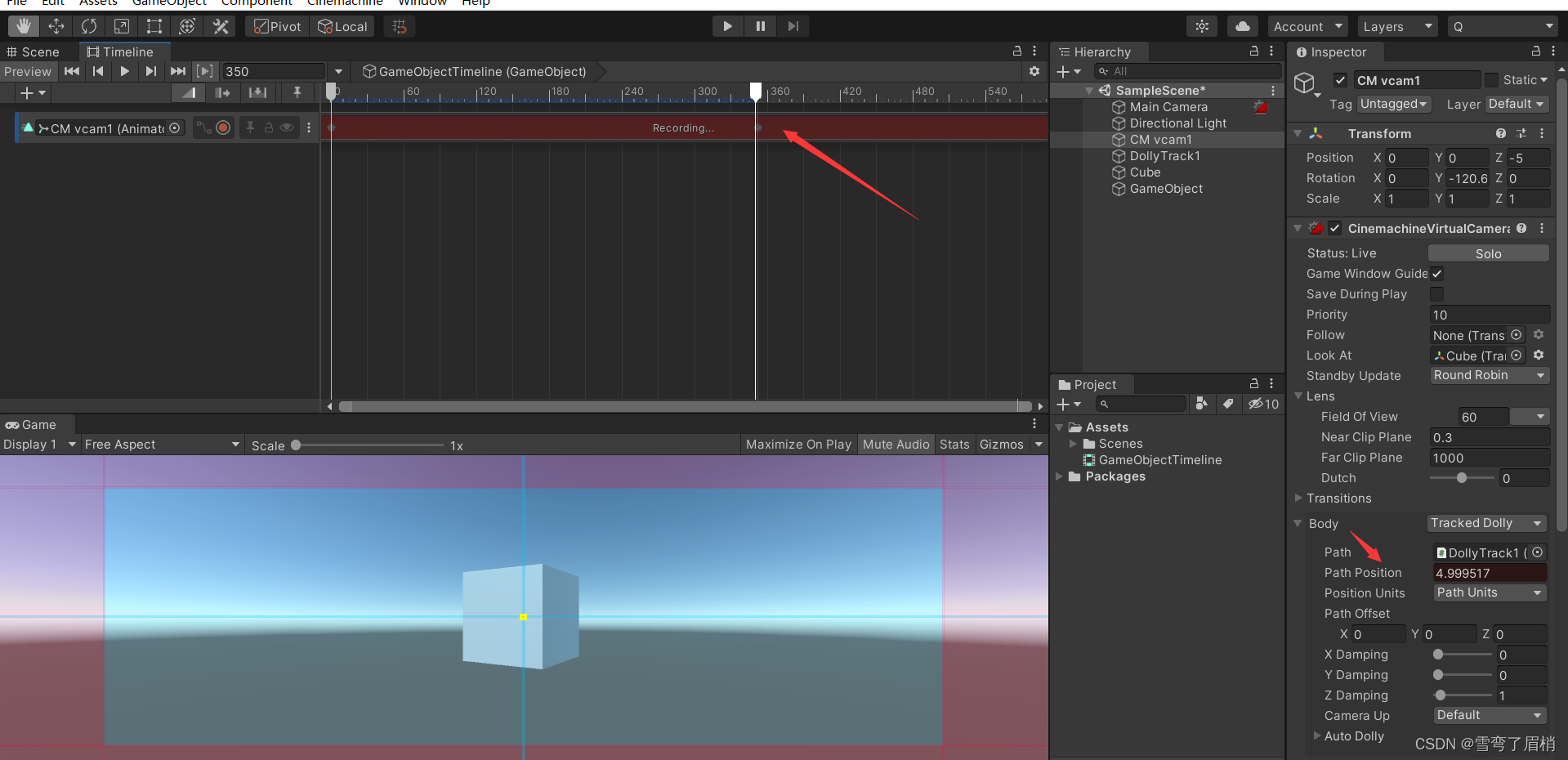1568x760 pixels.
Task: Select the Cube in the Hierarchy
Action: click(1145, 172)
